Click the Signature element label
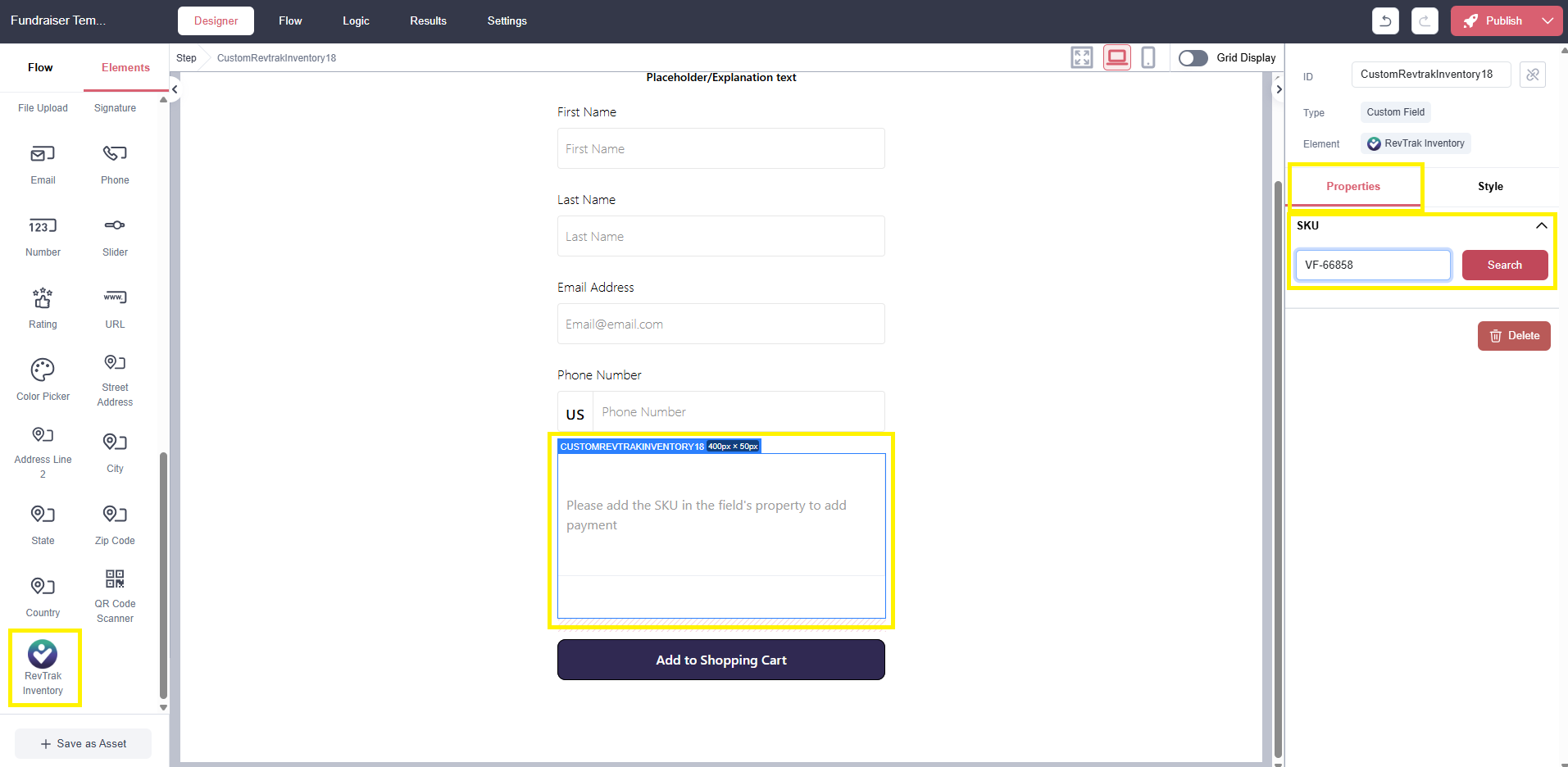Viewport: 1568px width, 767px height. pyautogui.click(x=115, y=108)
